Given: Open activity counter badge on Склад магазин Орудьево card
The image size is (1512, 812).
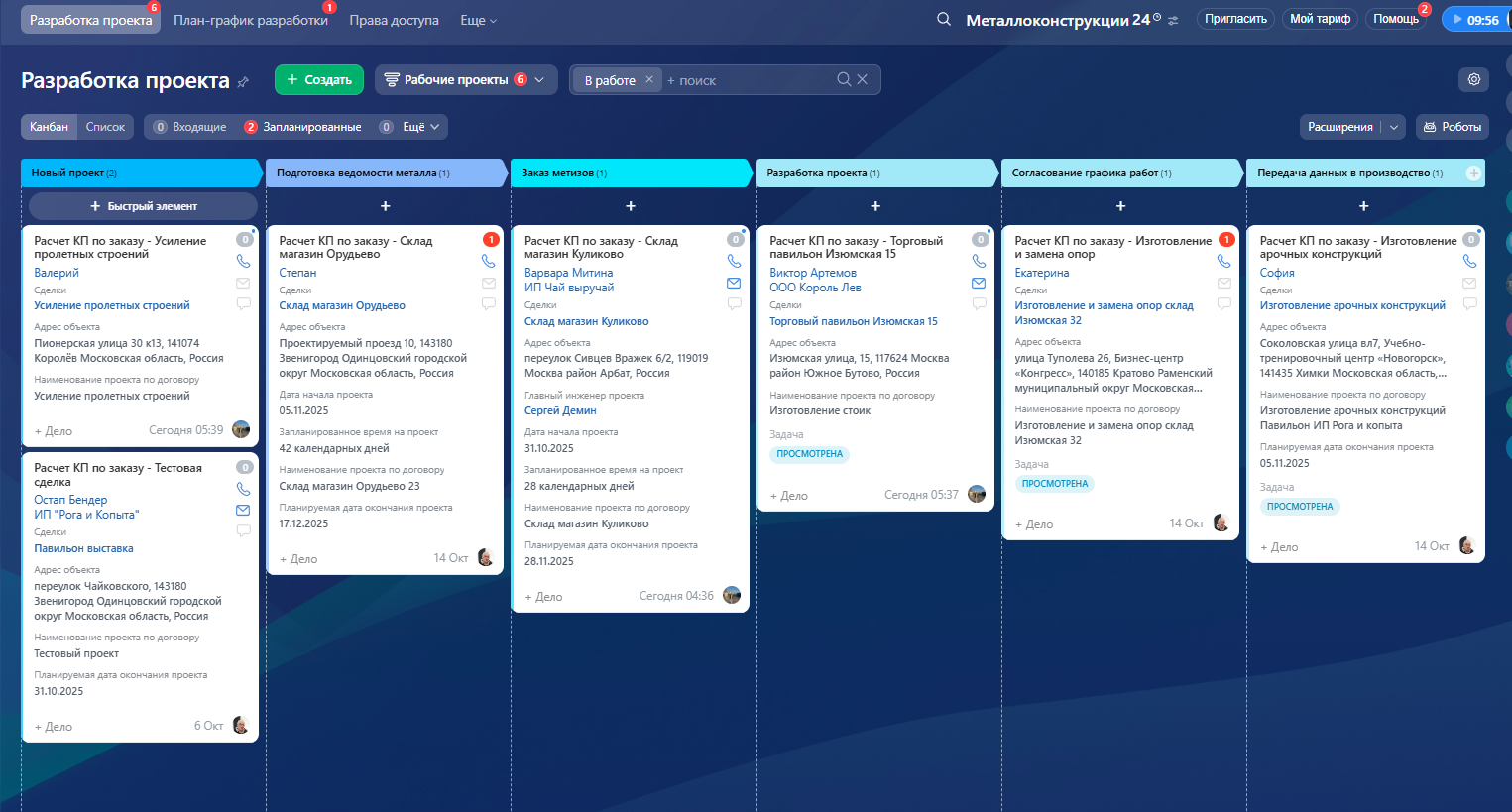Looking at the screenshot, I should click(490, 239).
